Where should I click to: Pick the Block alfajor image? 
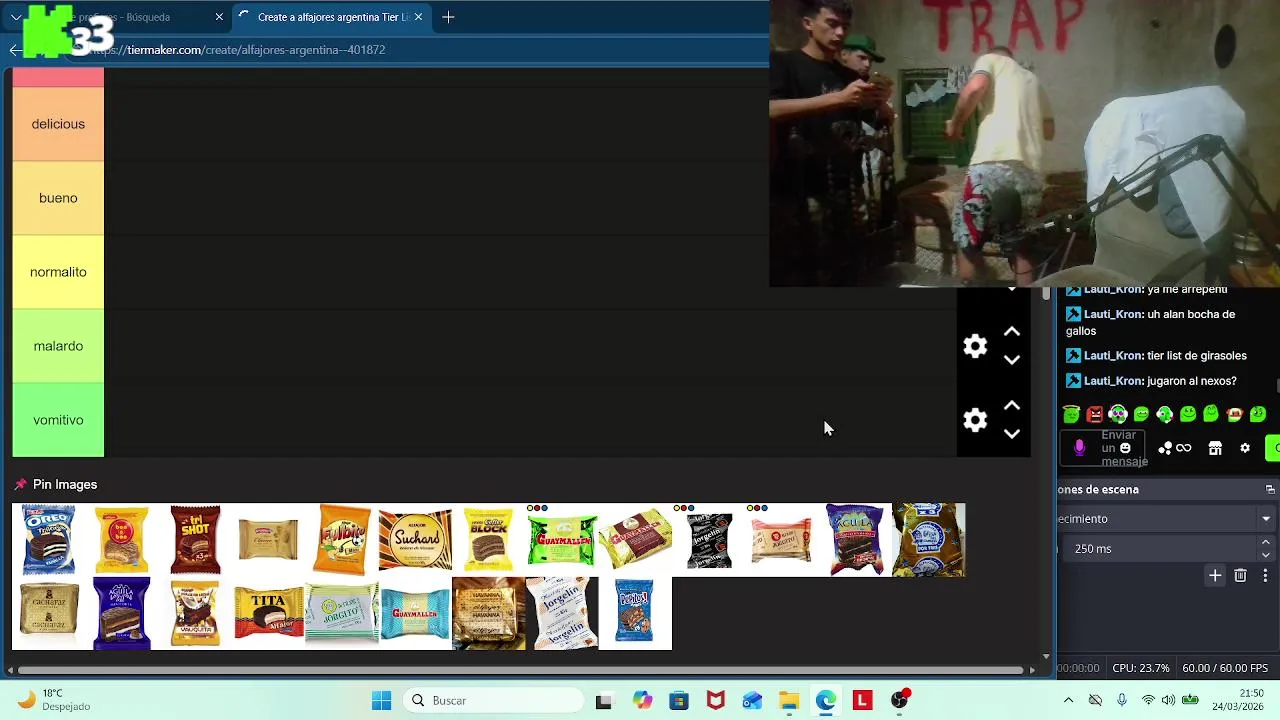pos(489,540)
